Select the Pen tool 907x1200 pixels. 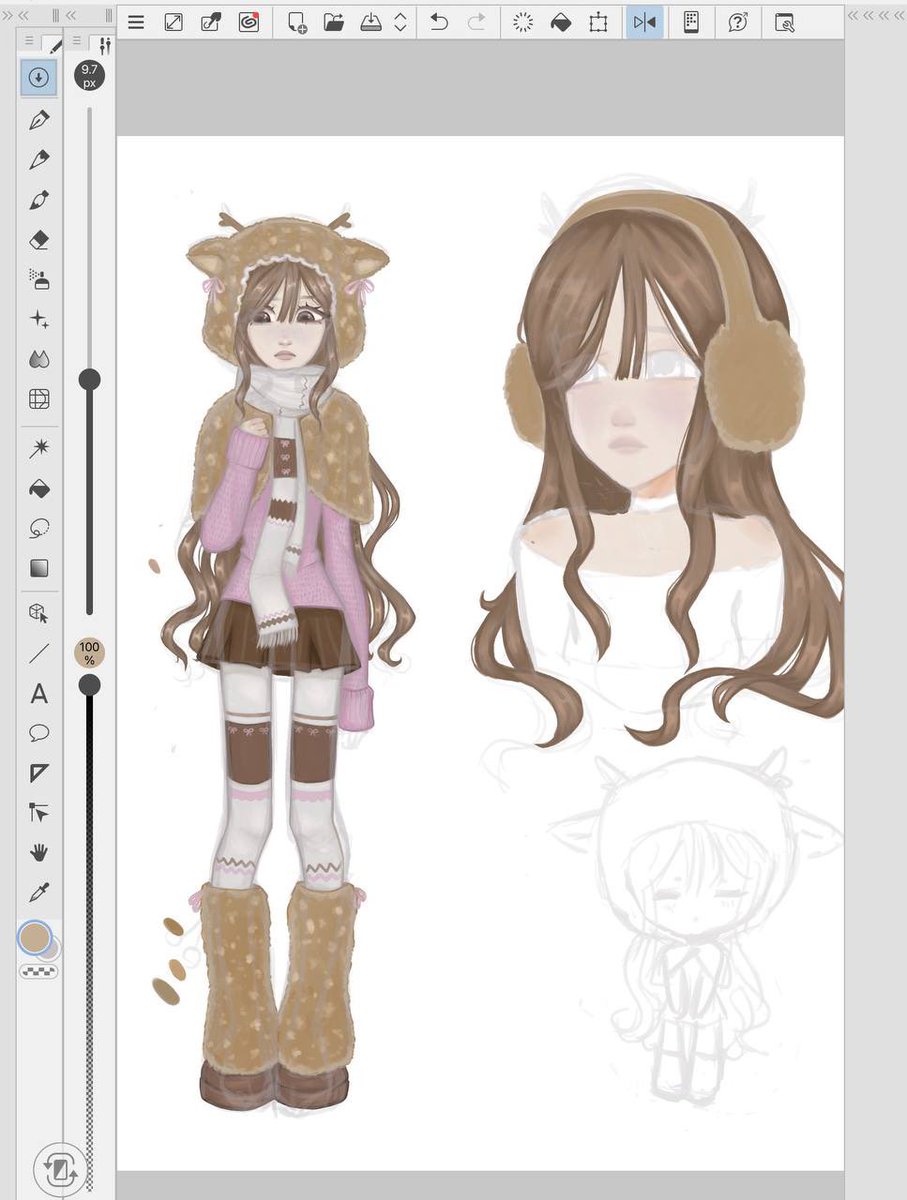pos(39,121)
